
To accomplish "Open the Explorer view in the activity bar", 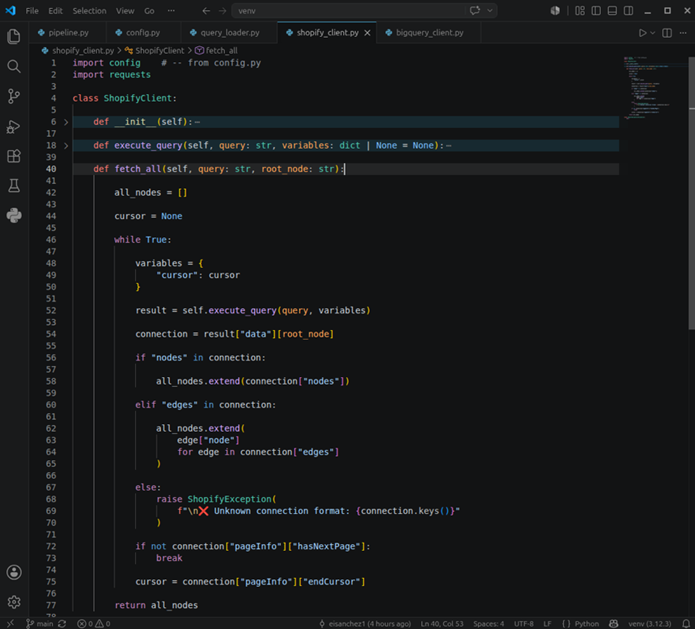I will 14,36.
